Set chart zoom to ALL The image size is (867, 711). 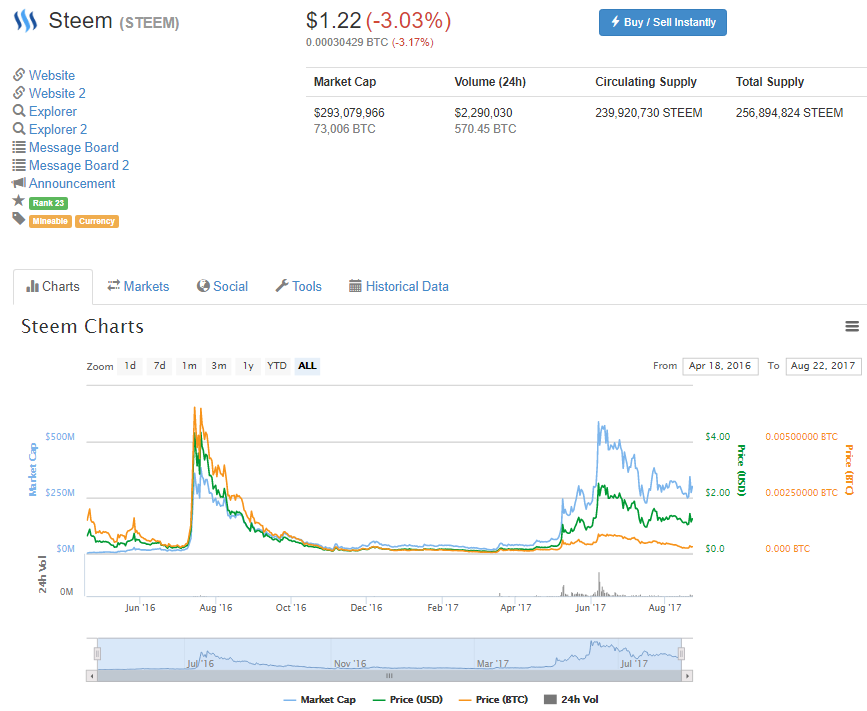(307, 366)
